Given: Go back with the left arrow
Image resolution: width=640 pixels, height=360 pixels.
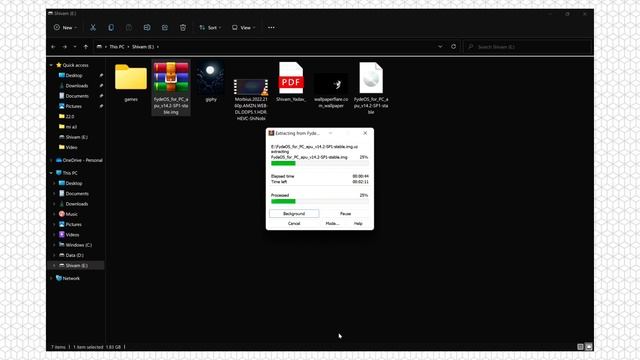Looking at the screenshot, I should [53, 47].
